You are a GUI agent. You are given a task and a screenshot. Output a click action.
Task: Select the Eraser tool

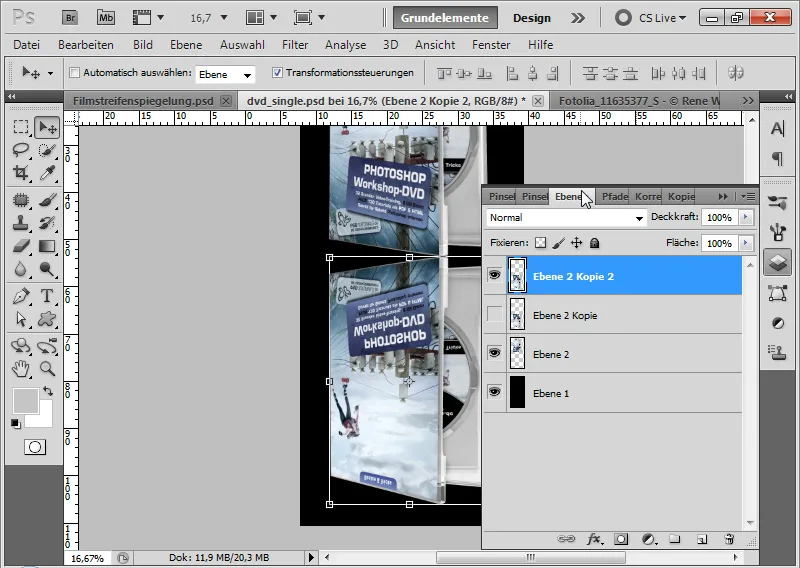(x=20, y=246)
